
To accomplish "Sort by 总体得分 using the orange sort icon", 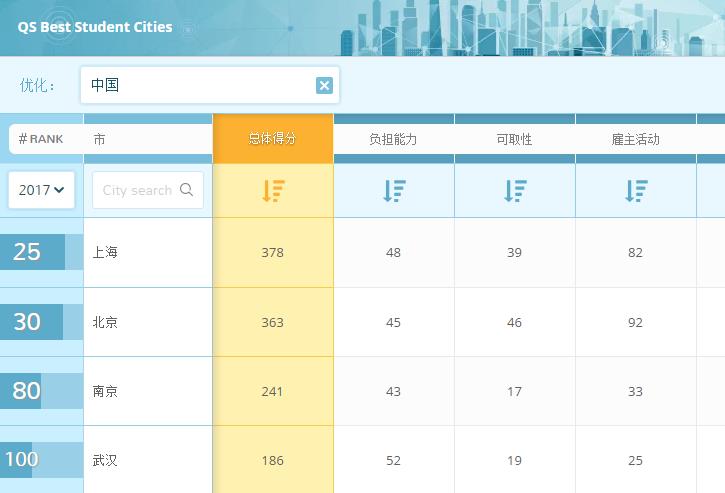I will pos(273,191).
